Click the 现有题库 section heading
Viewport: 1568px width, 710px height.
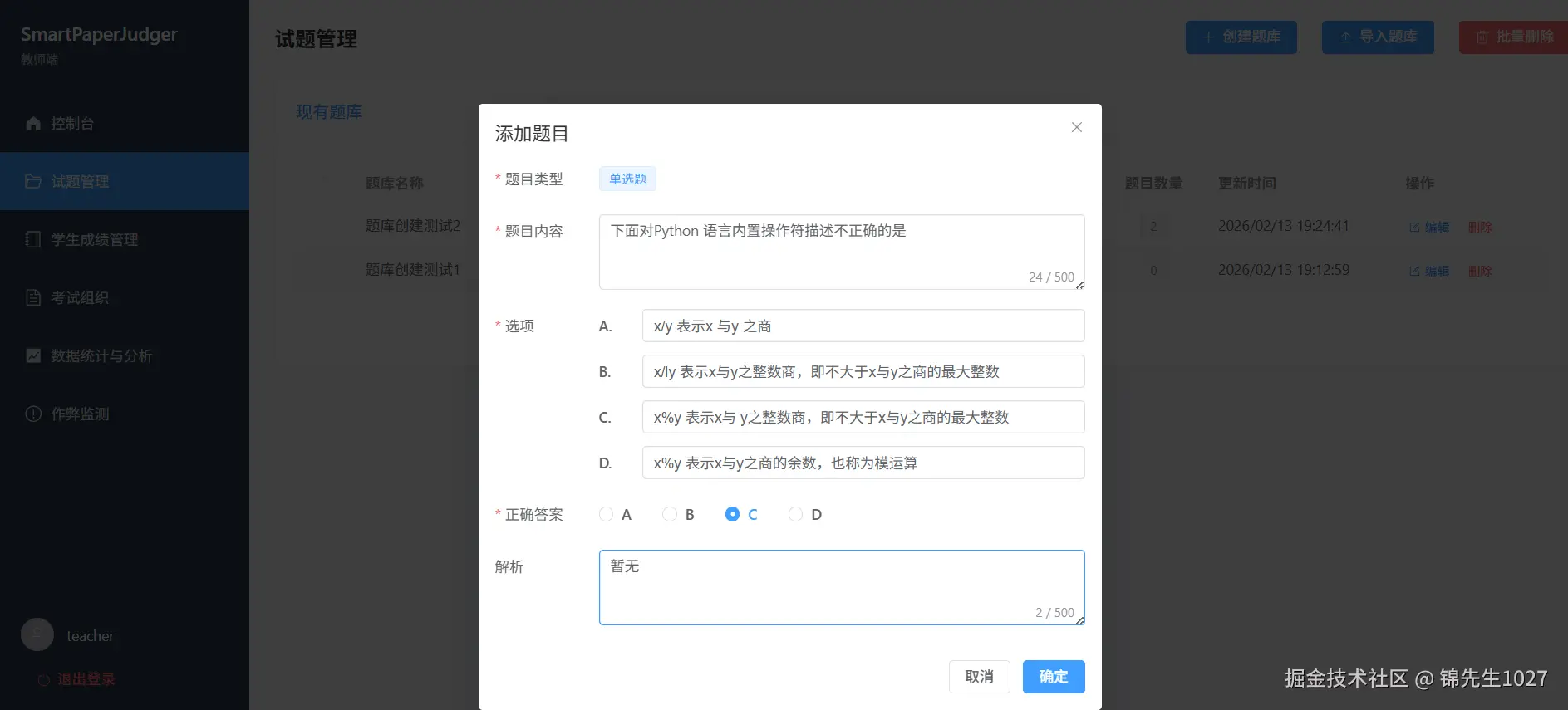pyautogui.click(x=329, y=112)
